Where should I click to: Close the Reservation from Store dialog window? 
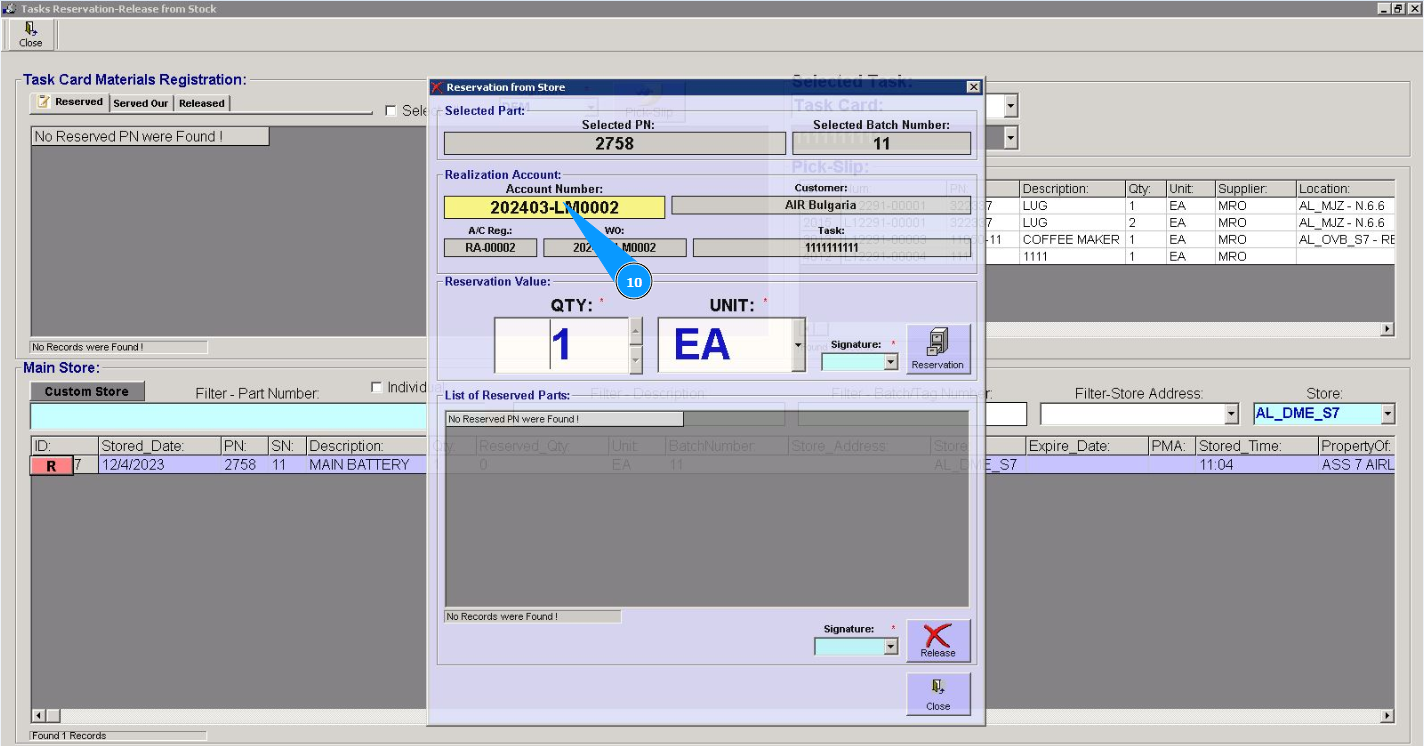973,87
